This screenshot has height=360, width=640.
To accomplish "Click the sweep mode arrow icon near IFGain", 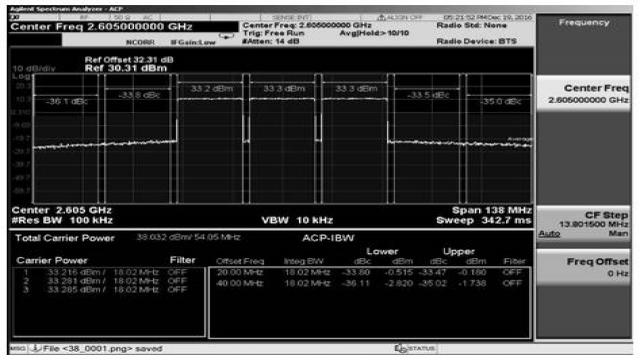I will [x=227, y=36].
